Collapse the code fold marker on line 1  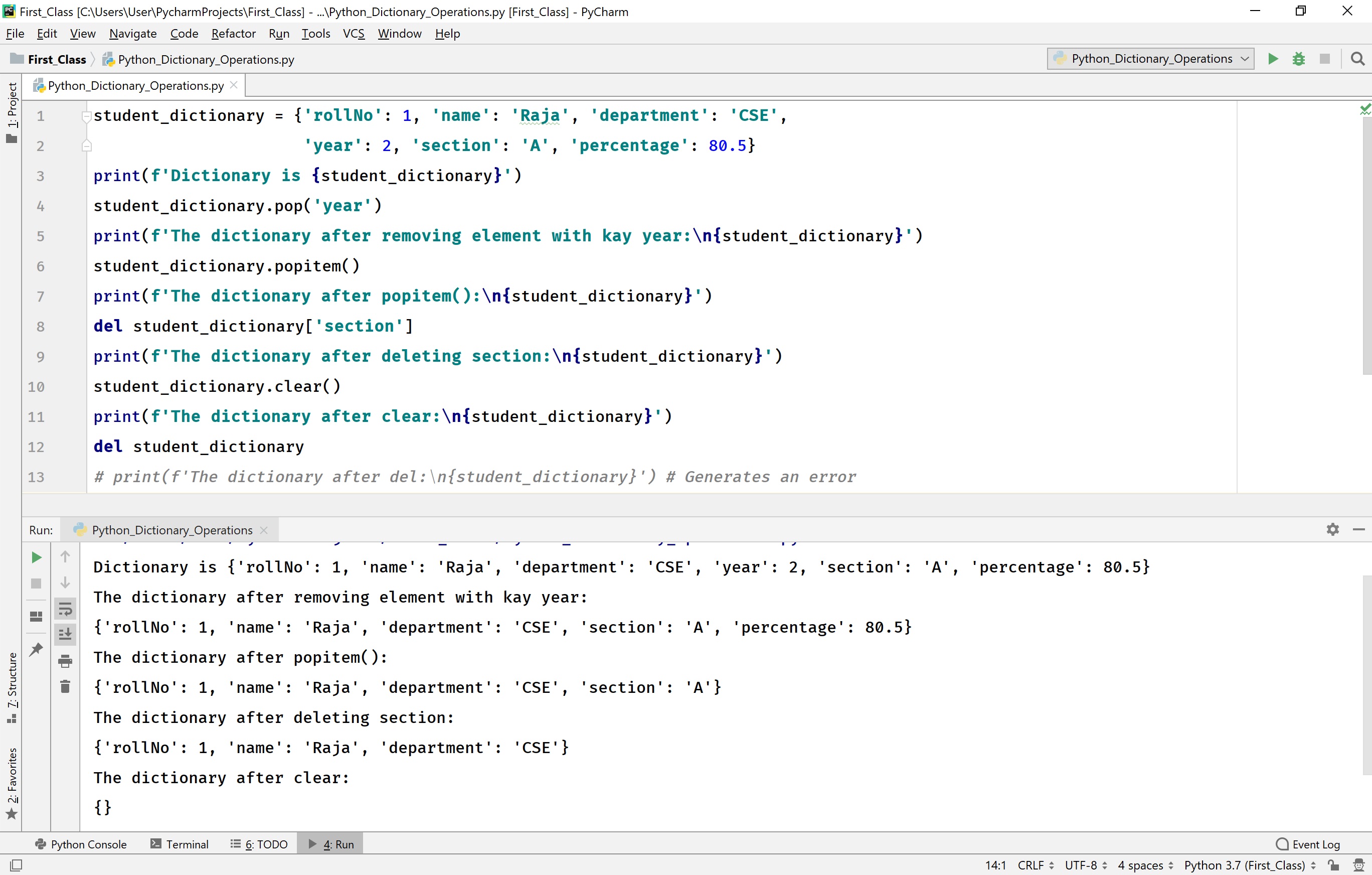(x=87, y=117)
